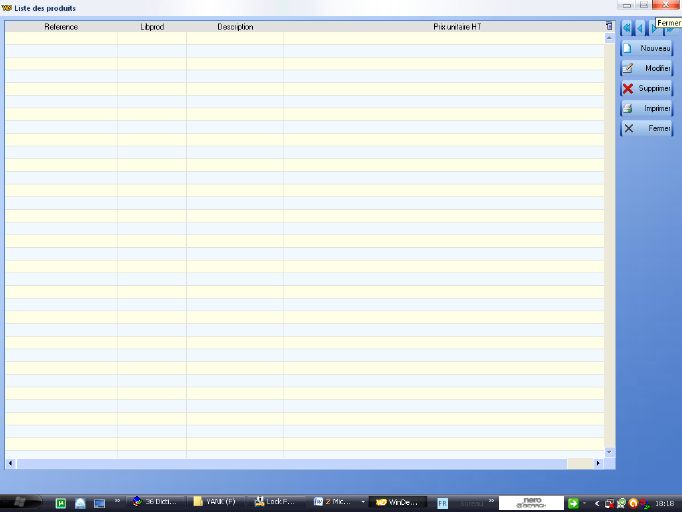
Task: Expand the Word taskbar group dropdown arrow
Action: click(x=363, y=502)
